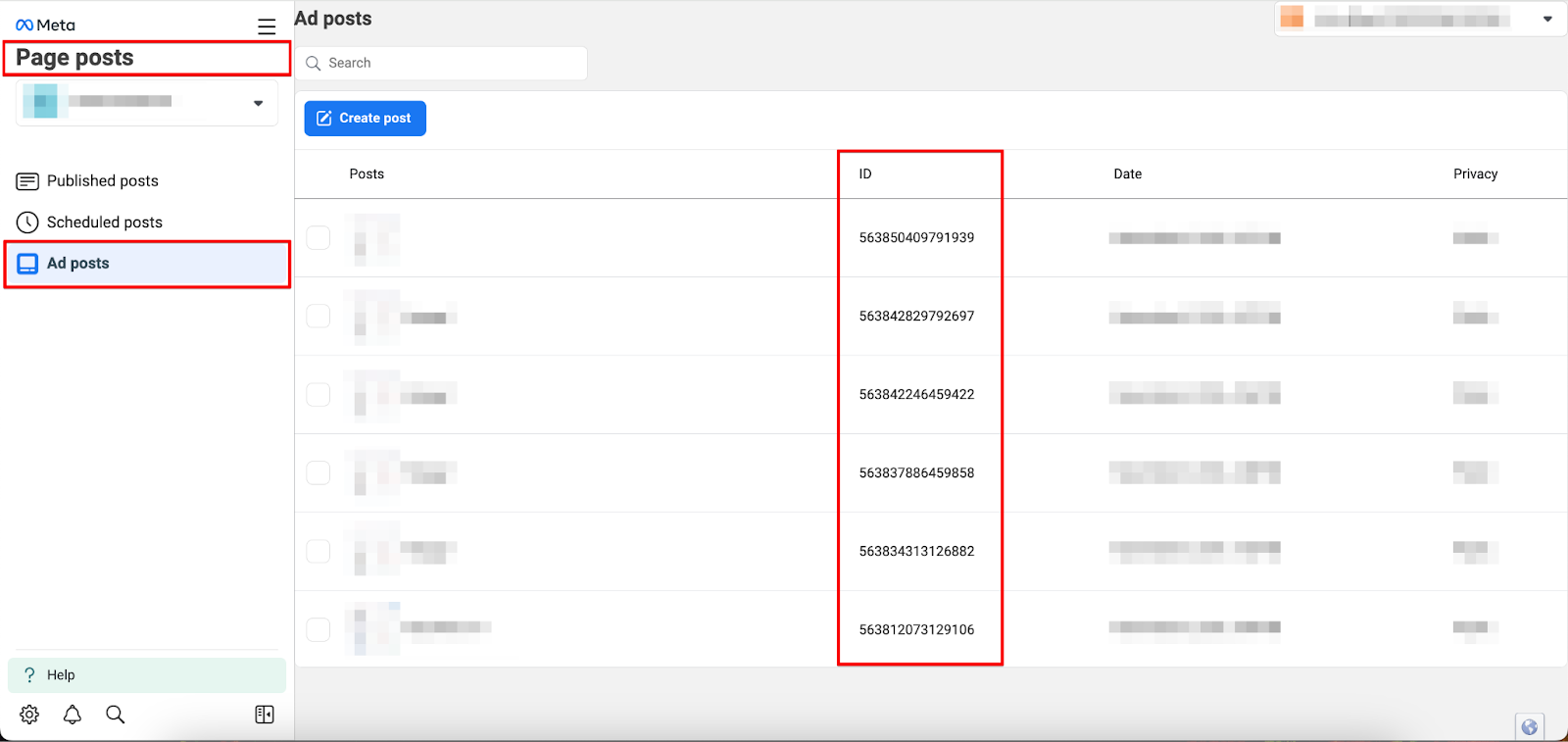Select checkbox for post 563842246459422
The height and width of the screenshot is (742, 1568).
coord(318,394)
